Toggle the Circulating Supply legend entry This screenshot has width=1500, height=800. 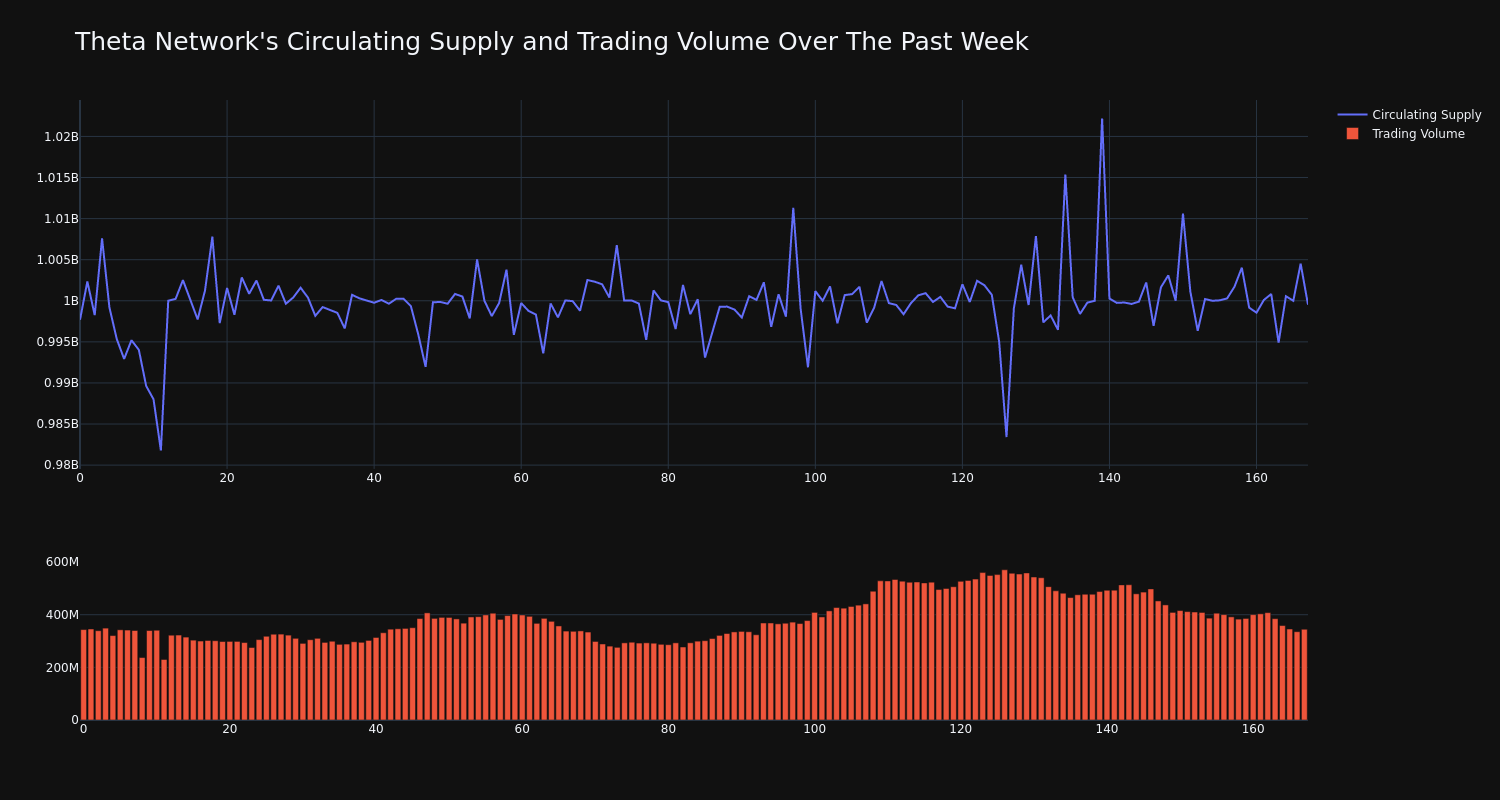point(1410,115)
